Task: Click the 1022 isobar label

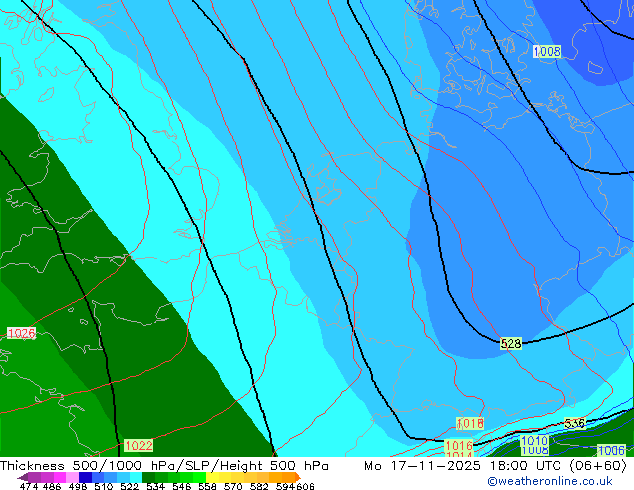Action: [139, 446]
